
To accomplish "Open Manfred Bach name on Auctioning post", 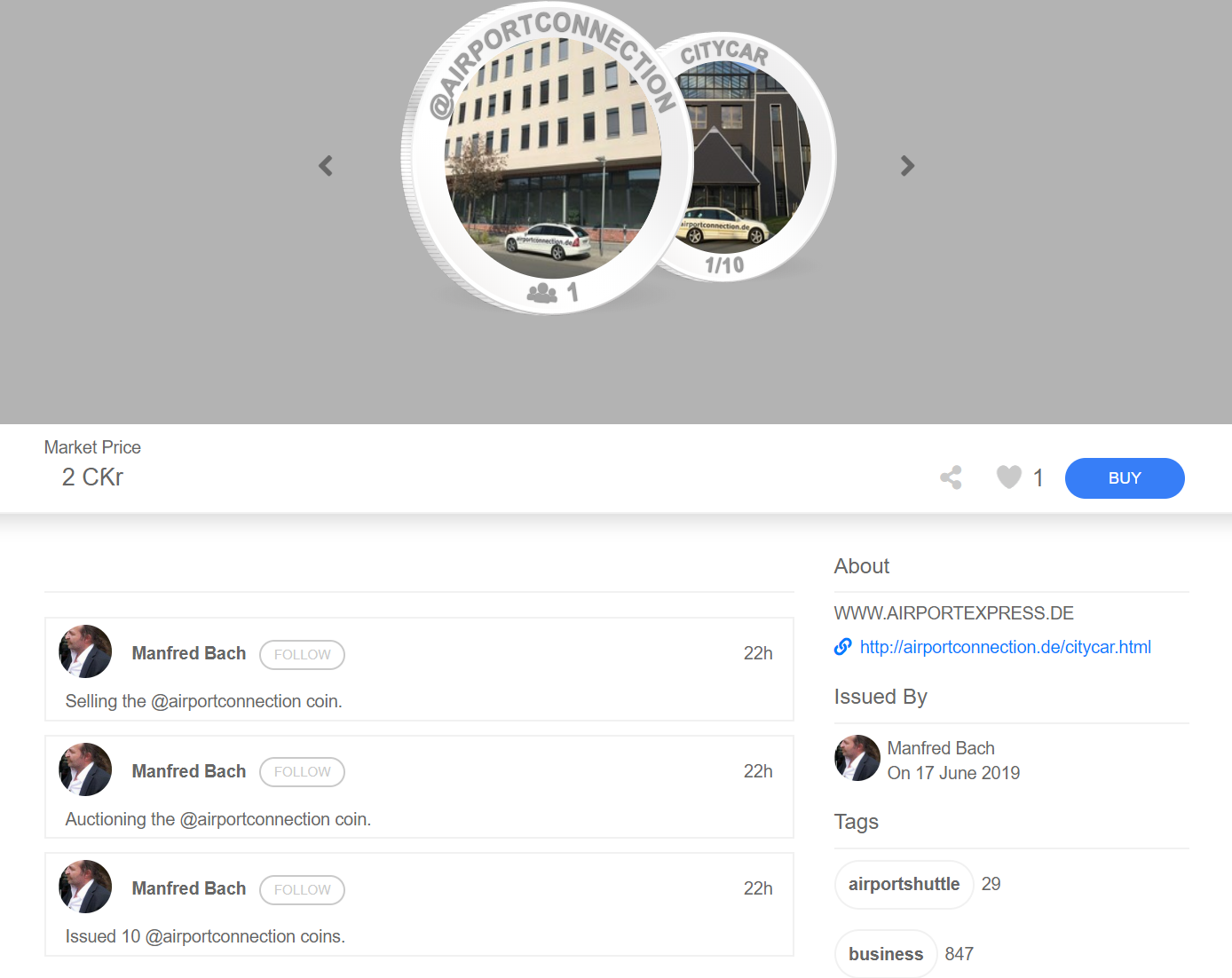I will 189,771.
